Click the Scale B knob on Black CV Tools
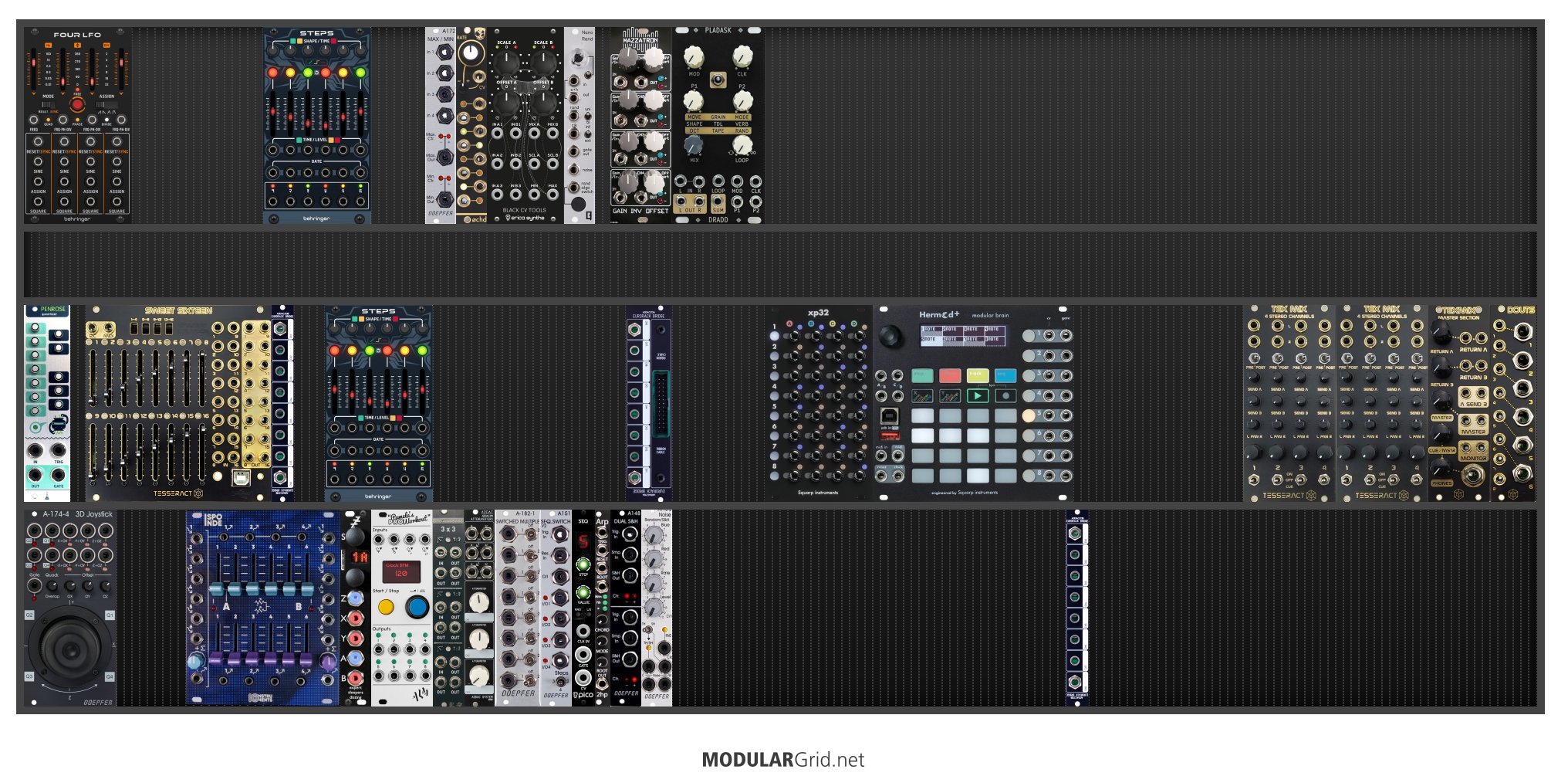The height and width of the screenshot is (776, 1568). pos(543,62)
